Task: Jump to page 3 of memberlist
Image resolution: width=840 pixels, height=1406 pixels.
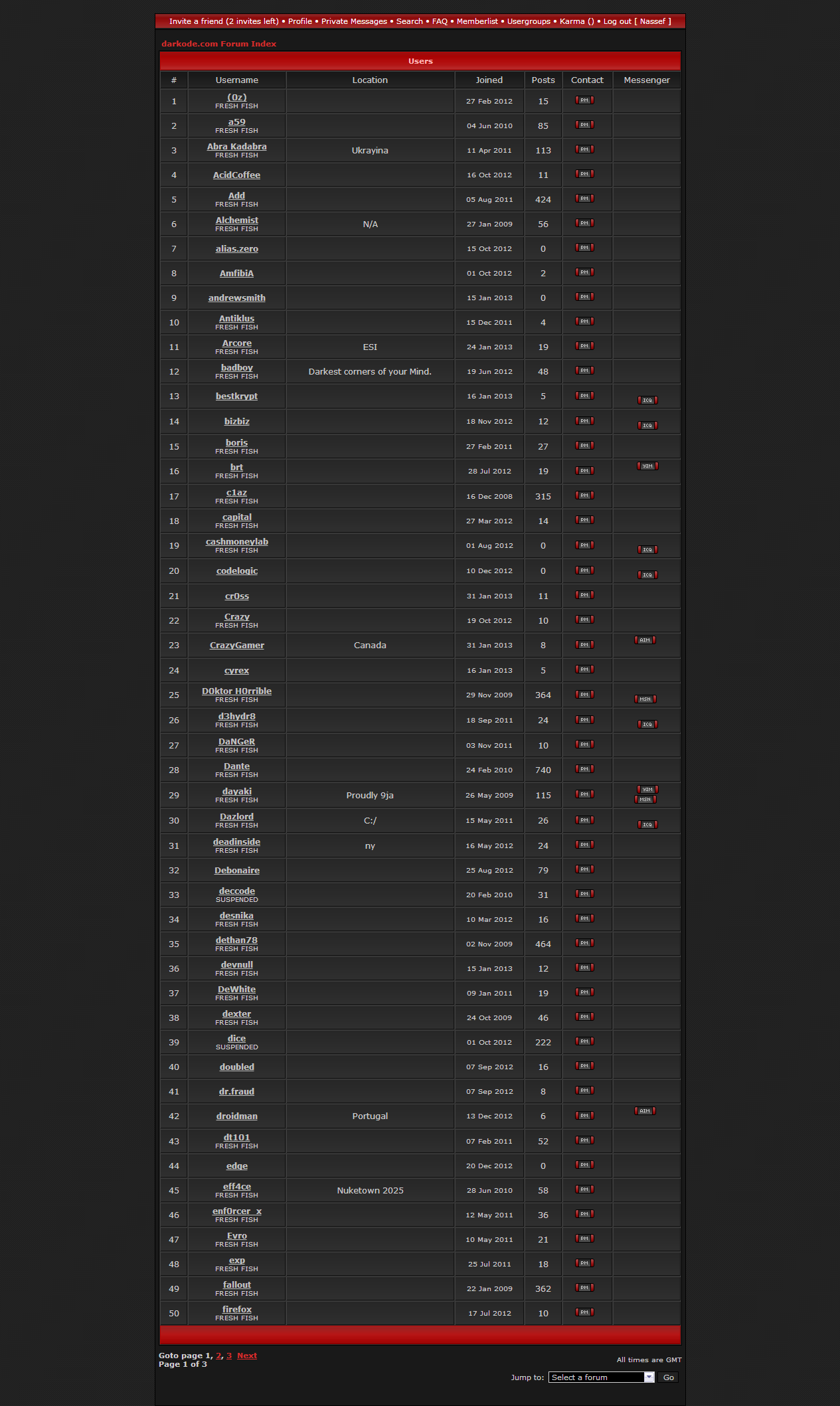Action: pyautogui.click(x=229, y=1356)
